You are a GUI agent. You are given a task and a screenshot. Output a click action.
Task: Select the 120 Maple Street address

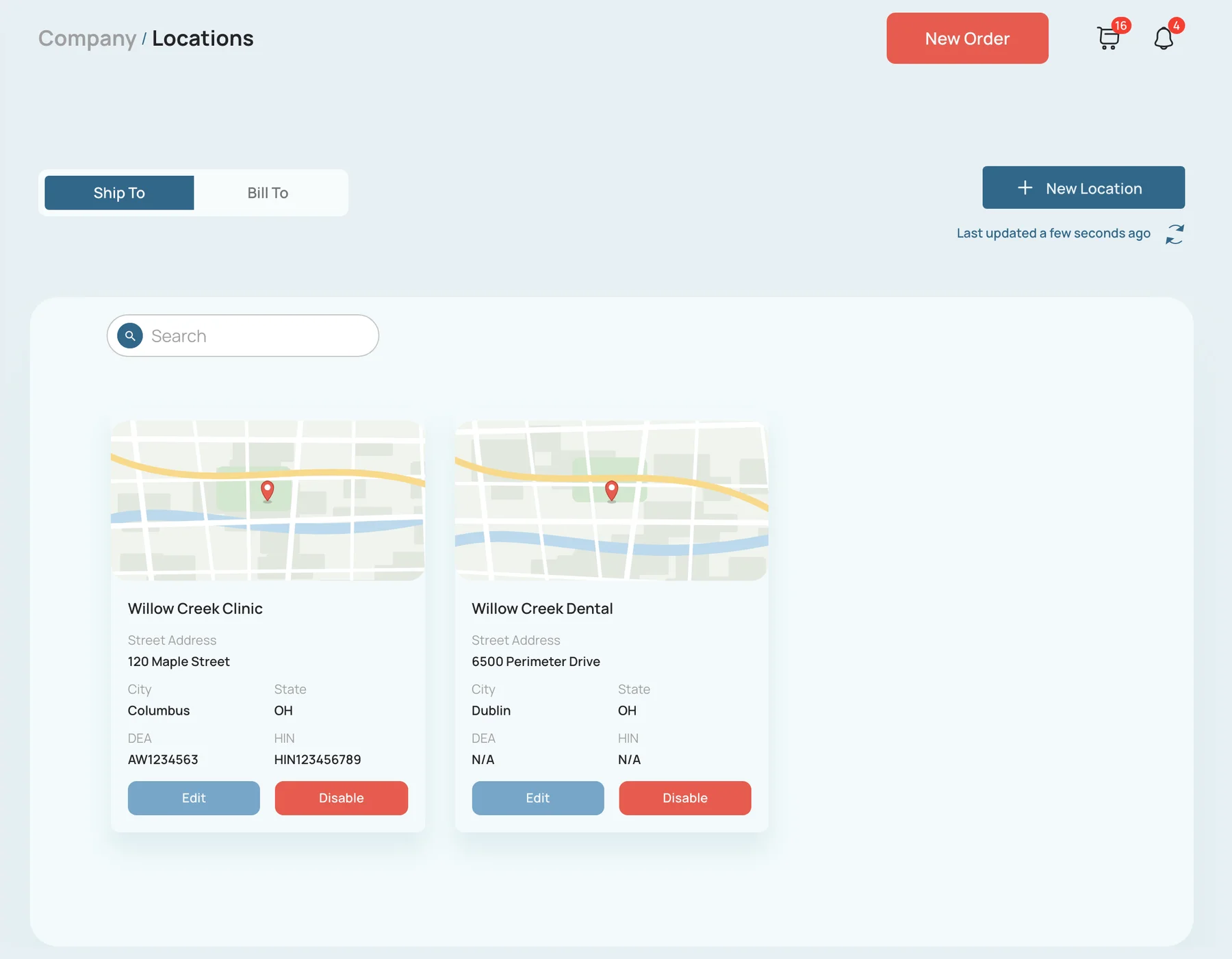click(179, 661)
